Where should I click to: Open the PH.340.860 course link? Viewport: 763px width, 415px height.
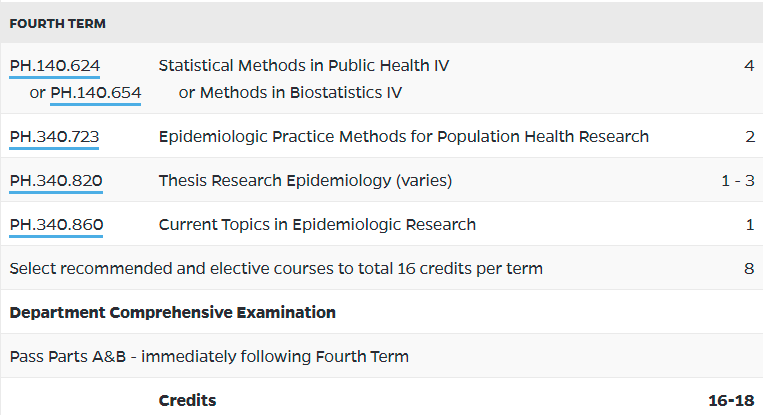[x=56, y=225]
